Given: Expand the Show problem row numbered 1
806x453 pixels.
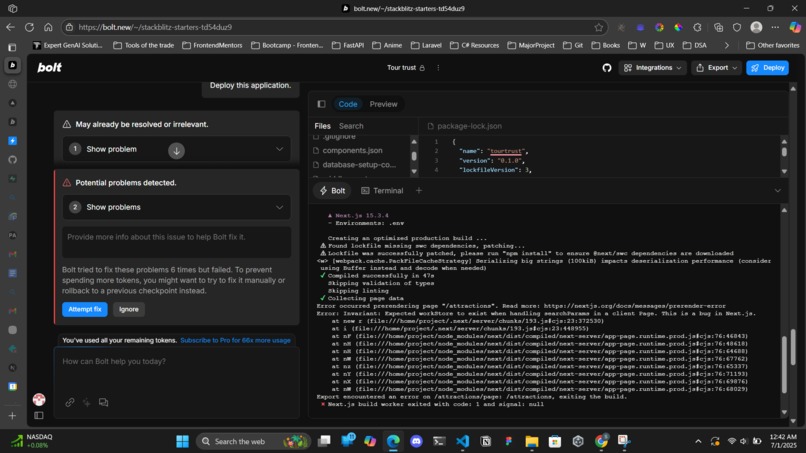Looking at the screenshot, I should [176, 149].
